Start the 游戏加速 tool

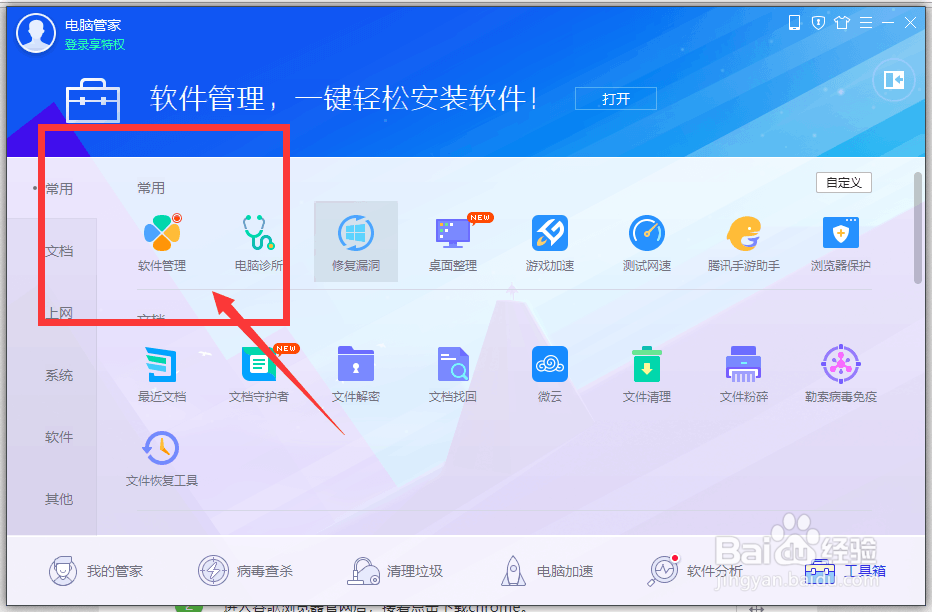pyautogui.click(x=550, y=242)
